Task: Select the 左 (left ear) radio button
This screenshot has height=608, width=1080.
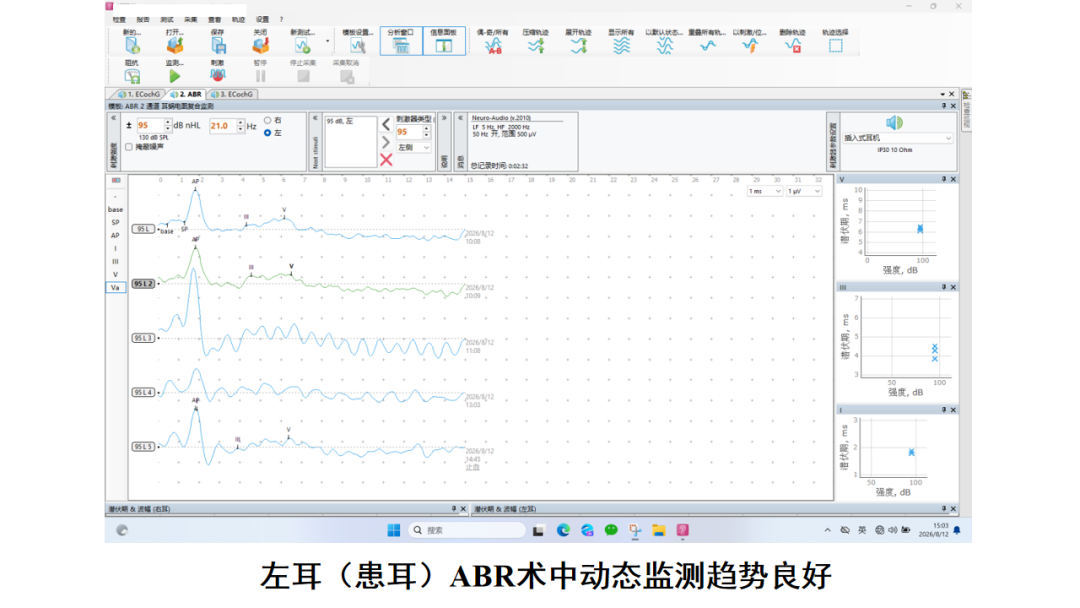Action: click(267, 132)
